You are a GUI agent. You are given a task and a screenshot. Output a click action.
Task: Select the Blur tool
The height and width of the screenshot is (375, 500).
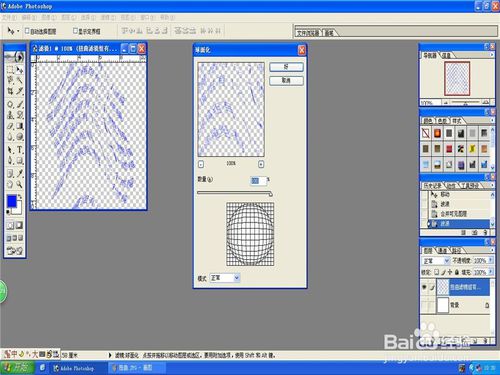[10, 137]
